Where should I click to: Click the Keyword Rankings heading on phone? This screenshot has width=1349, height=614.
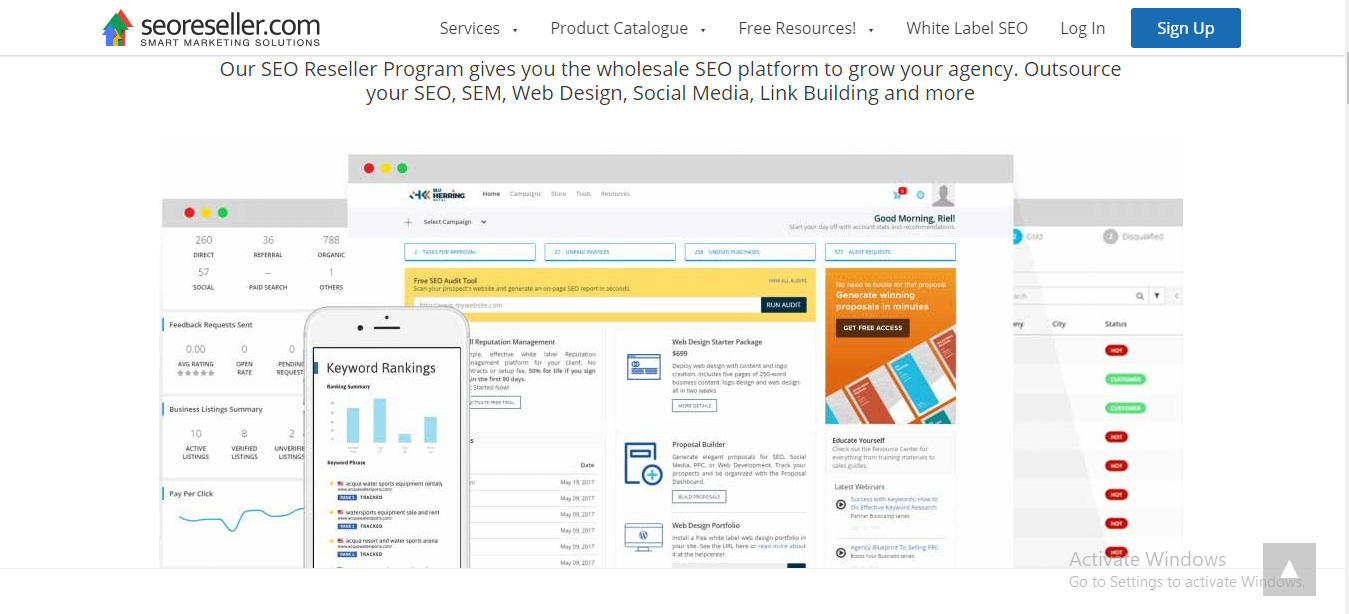pyautogui.click(x=381, y=368)
